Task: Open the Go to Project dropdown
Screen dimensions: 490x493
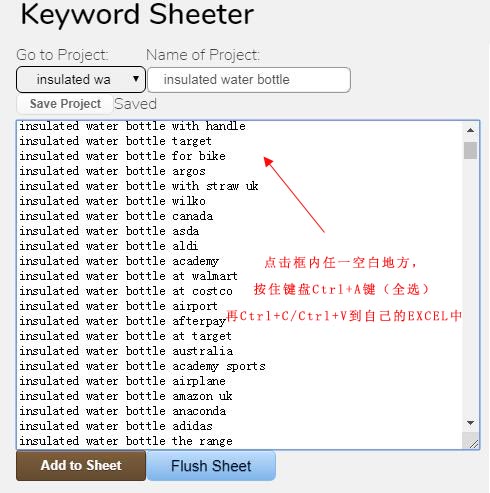Action: [81, 80]
